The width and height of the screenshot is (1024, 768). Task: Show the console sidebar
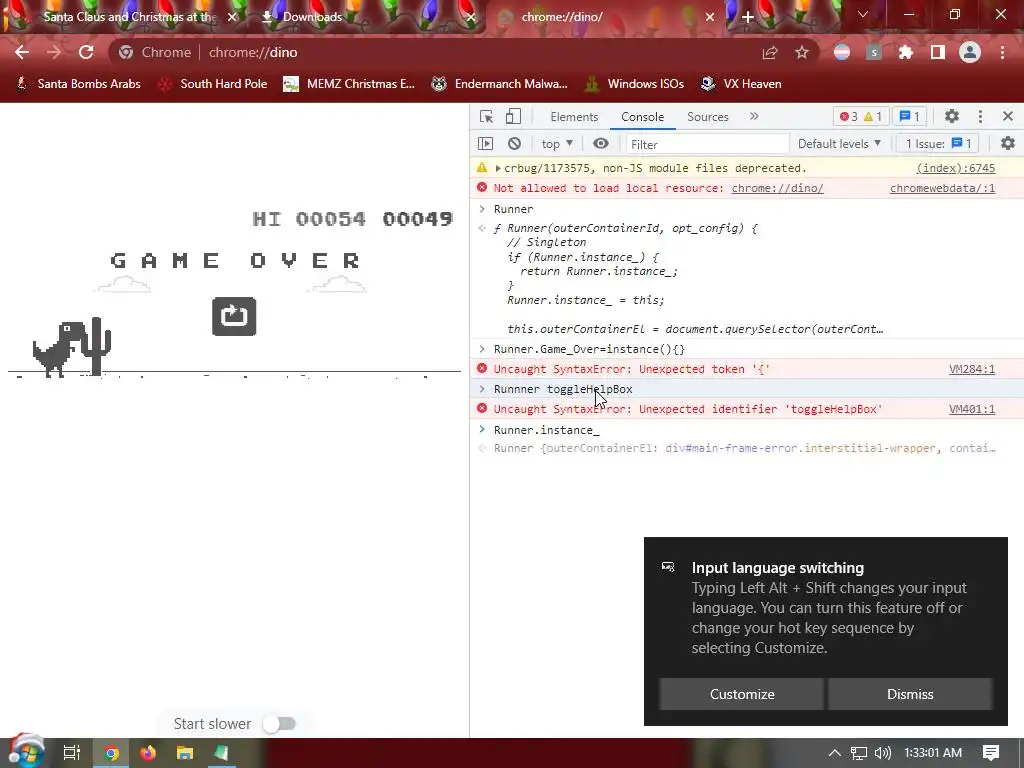coord(485,144)
